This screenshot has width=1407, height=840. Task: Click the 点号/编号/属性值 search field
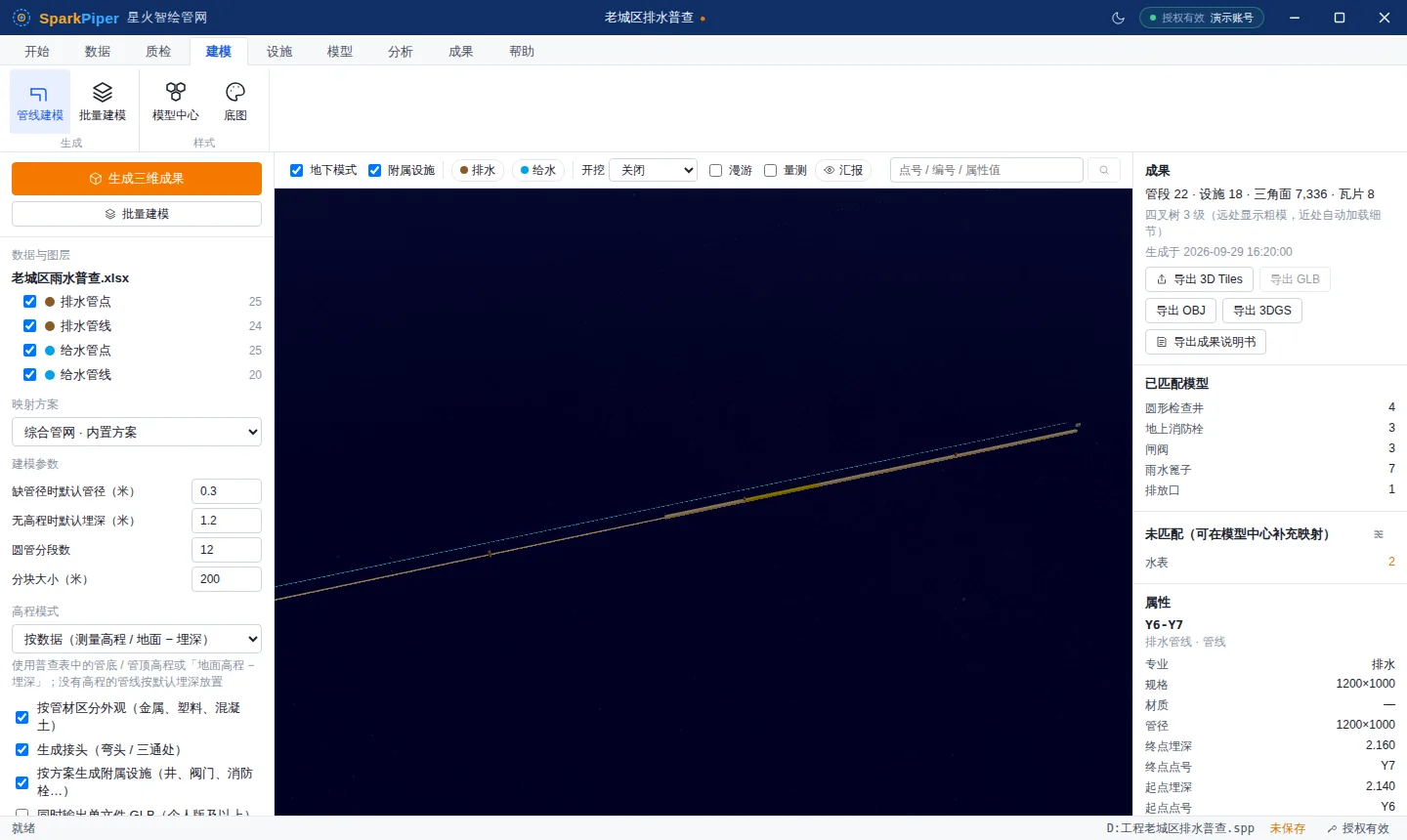click(987, 170)
